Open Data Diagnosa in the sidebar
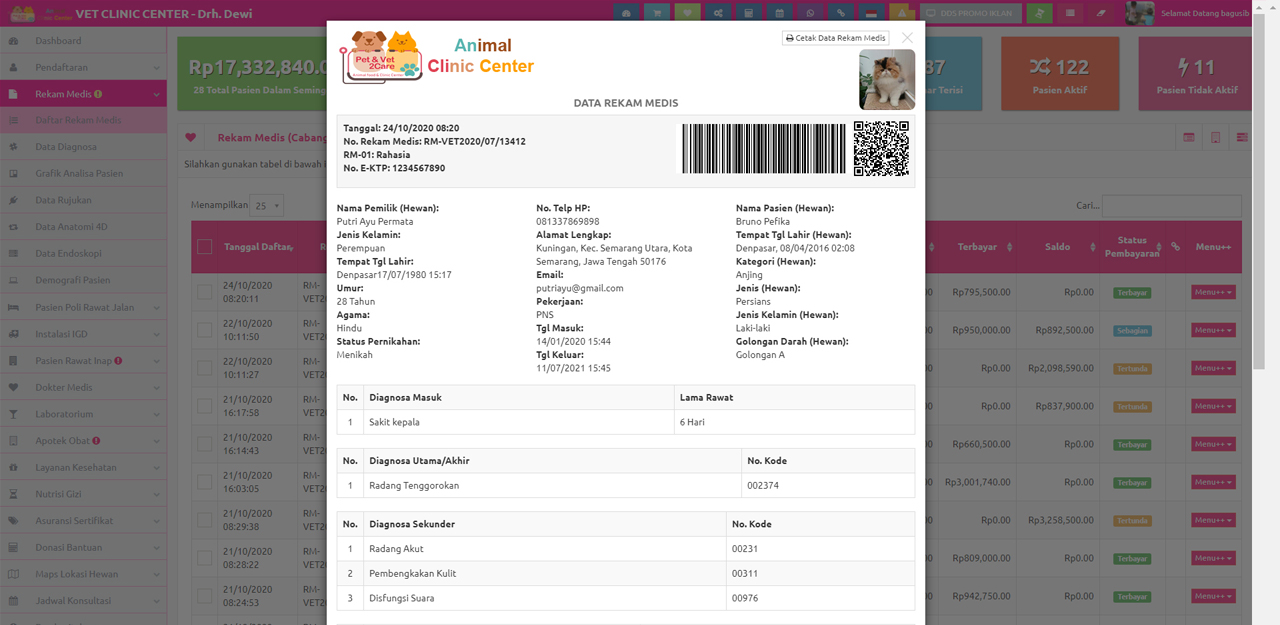Screen dimensions: 1280x625 point(66,147)
